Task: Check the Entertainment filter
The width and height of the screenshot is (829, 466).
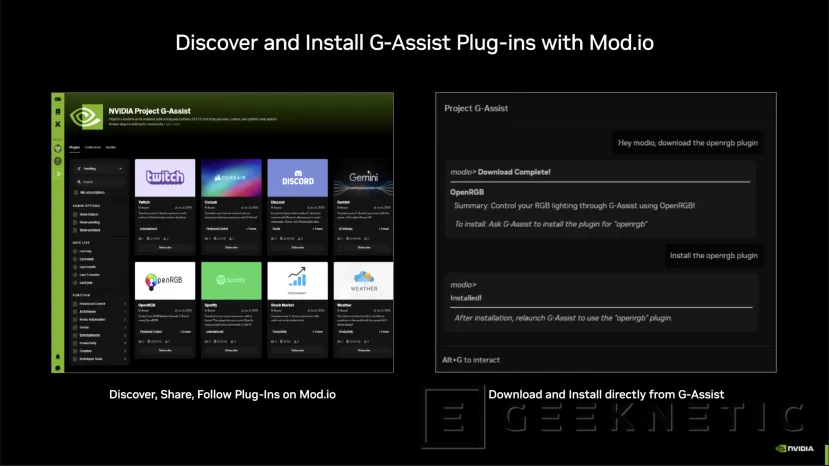Action: [75, 335]
